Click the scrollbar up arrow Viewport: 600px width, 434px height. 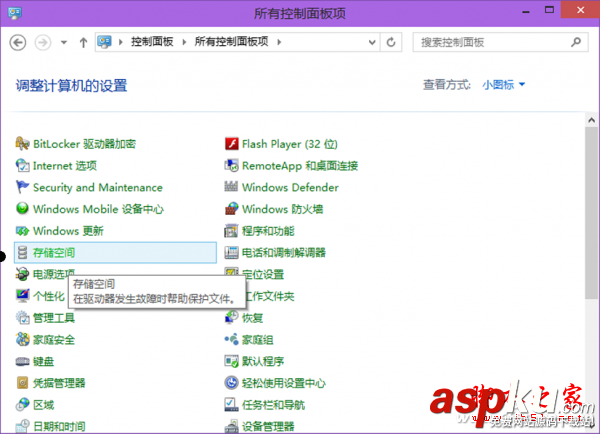(592, 120)
